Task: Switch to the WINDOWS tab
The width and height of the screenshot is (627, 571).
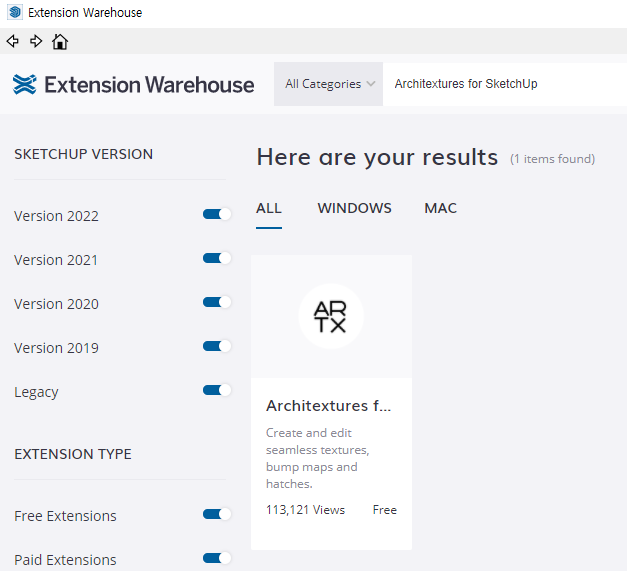Action: pyautogui.click(x=354, y=208)
